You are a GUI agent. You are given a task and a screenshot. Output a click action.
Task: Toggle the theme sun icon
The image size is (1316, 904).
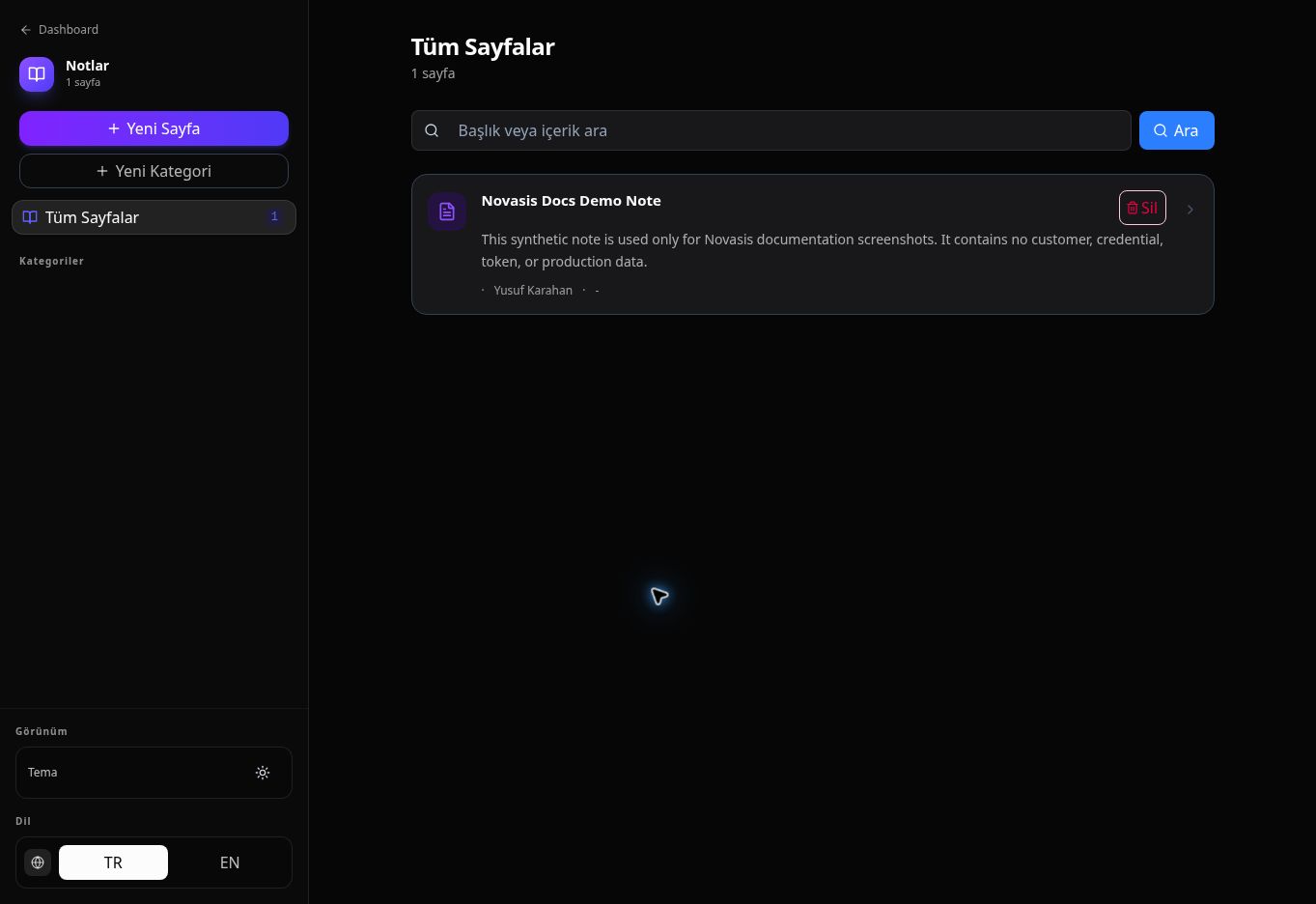[x=263, y=773]
